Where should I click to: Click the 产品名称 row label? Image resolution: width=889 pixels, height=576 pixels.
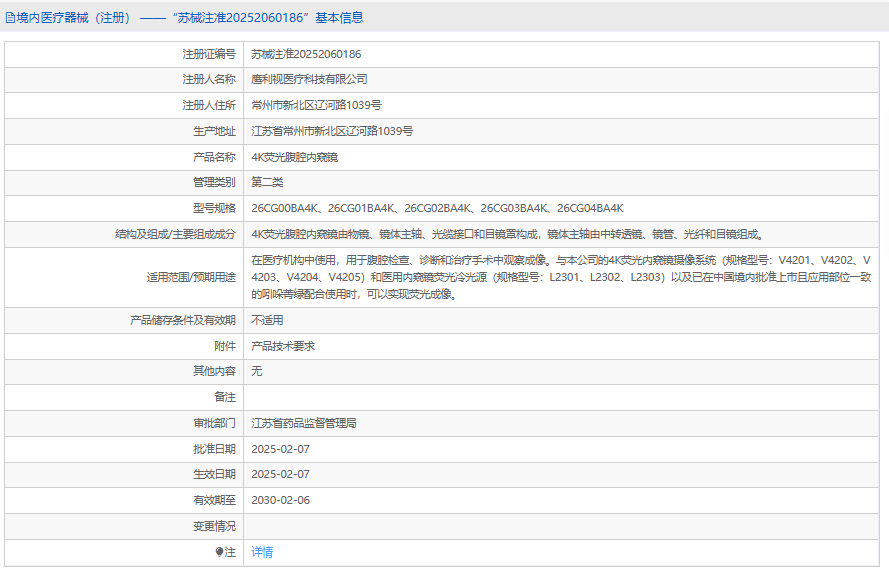214,158
